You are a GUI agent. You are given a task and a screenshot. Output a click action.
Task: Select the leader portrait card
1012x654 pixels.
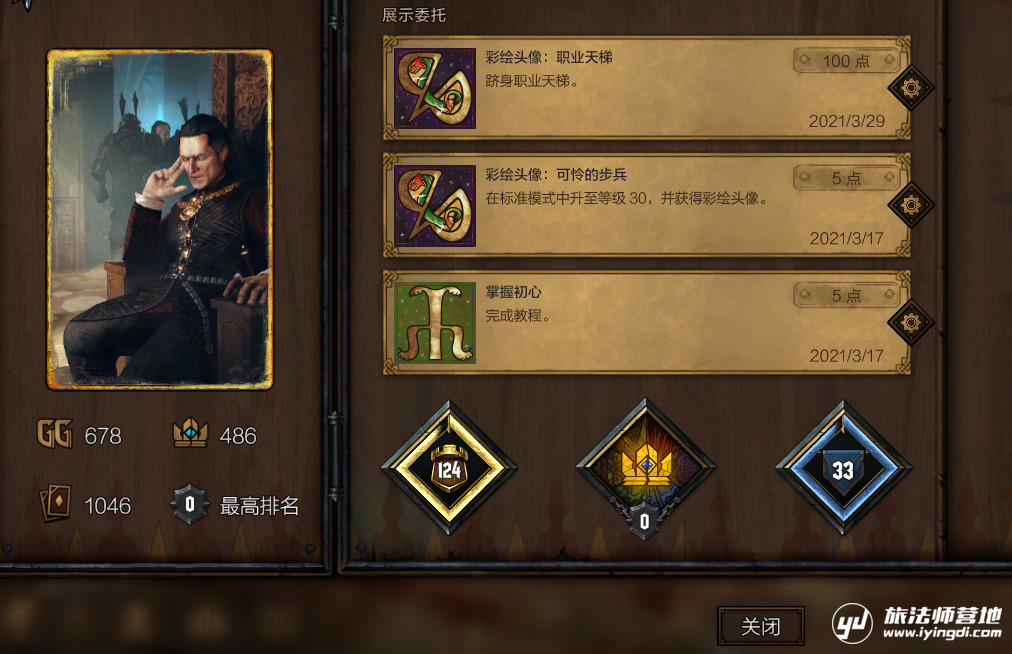point(160,220)
